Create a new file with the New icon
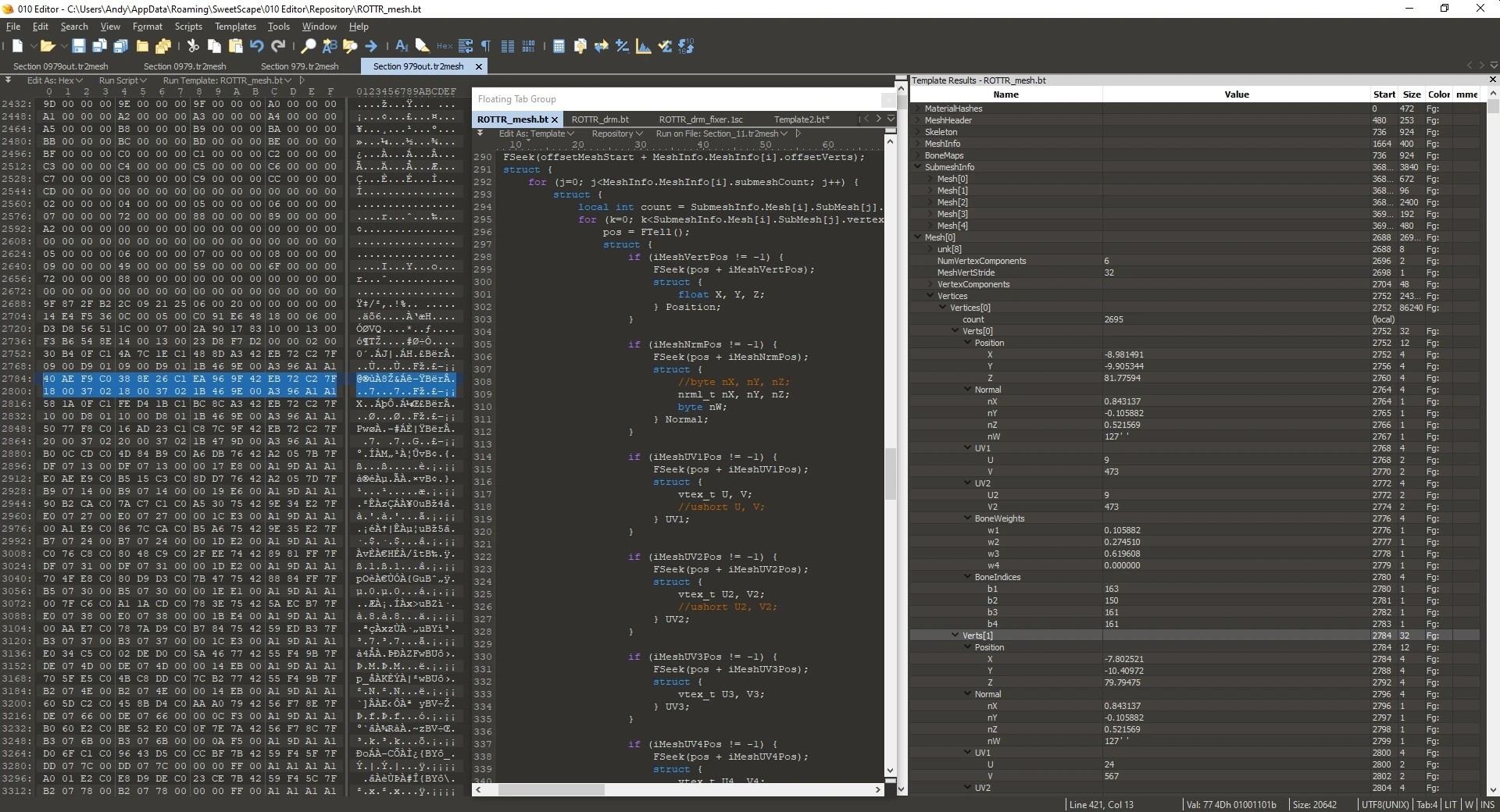This screenshot has width=1500, height=812. [17, 46]
